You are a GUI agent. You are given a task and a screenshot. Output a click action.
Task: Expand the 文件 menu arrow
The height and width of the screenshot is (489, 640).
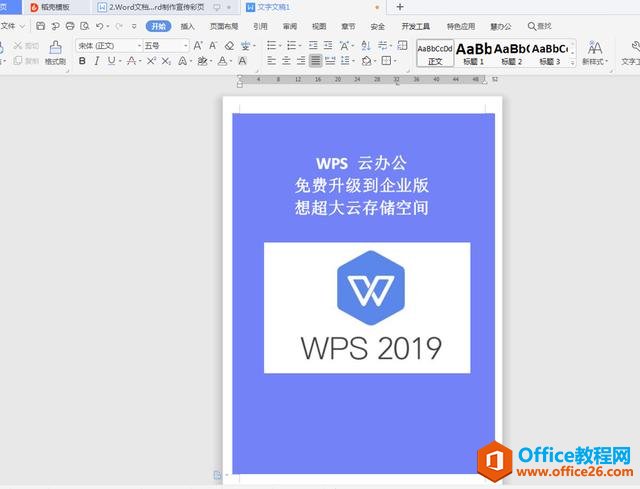[x=22, y=26]
